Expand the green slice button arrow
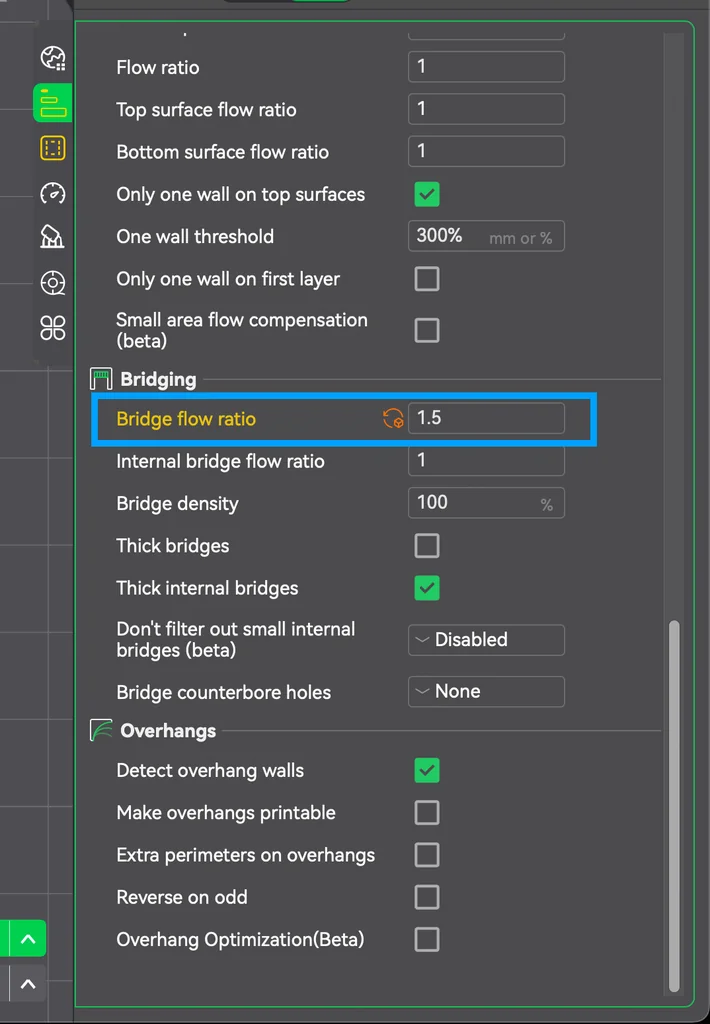Viewport: 710px width, 1024px height. 28,939
